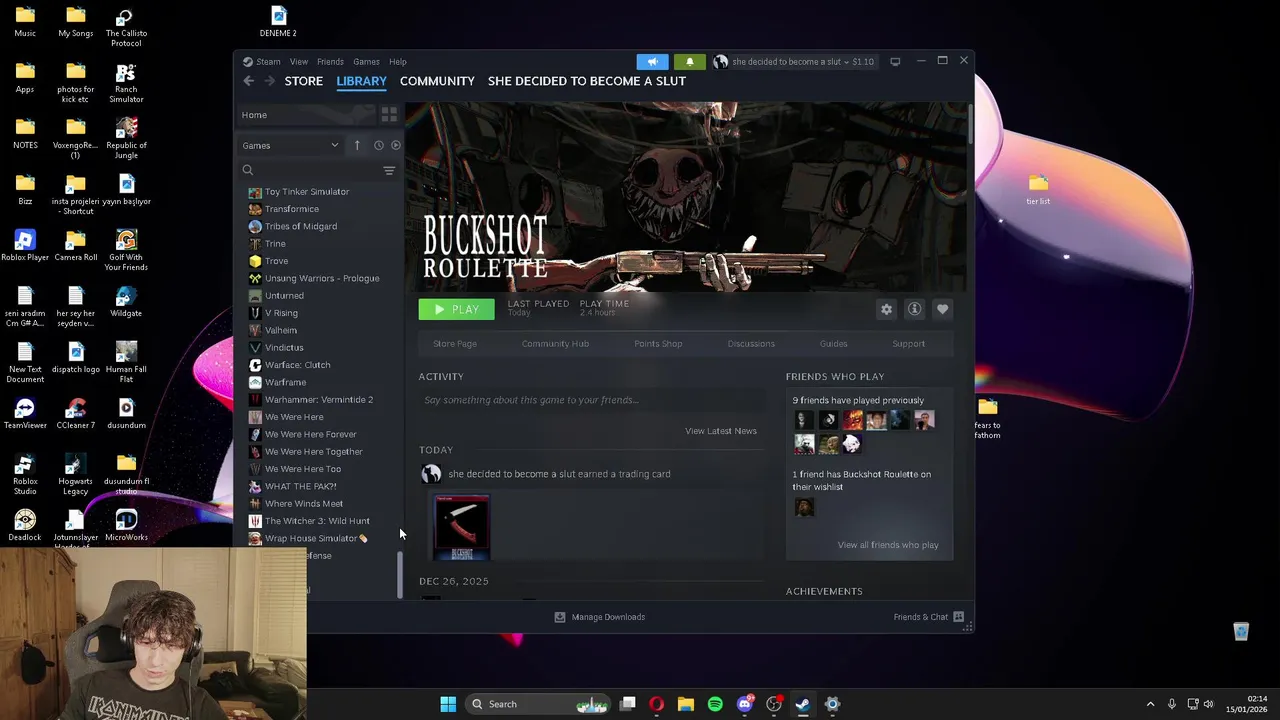Viewport: 1280px width, 720px height.
Task: Toggle library sort order with the up arrow
Action: tap(357, 145)
